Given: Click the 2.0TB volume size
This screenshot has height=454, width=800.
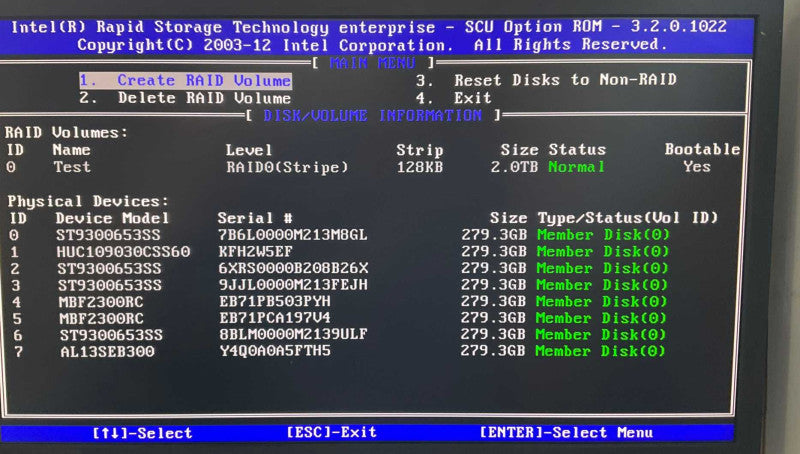Looking at the screenshot, I should (x=514, y=167).
